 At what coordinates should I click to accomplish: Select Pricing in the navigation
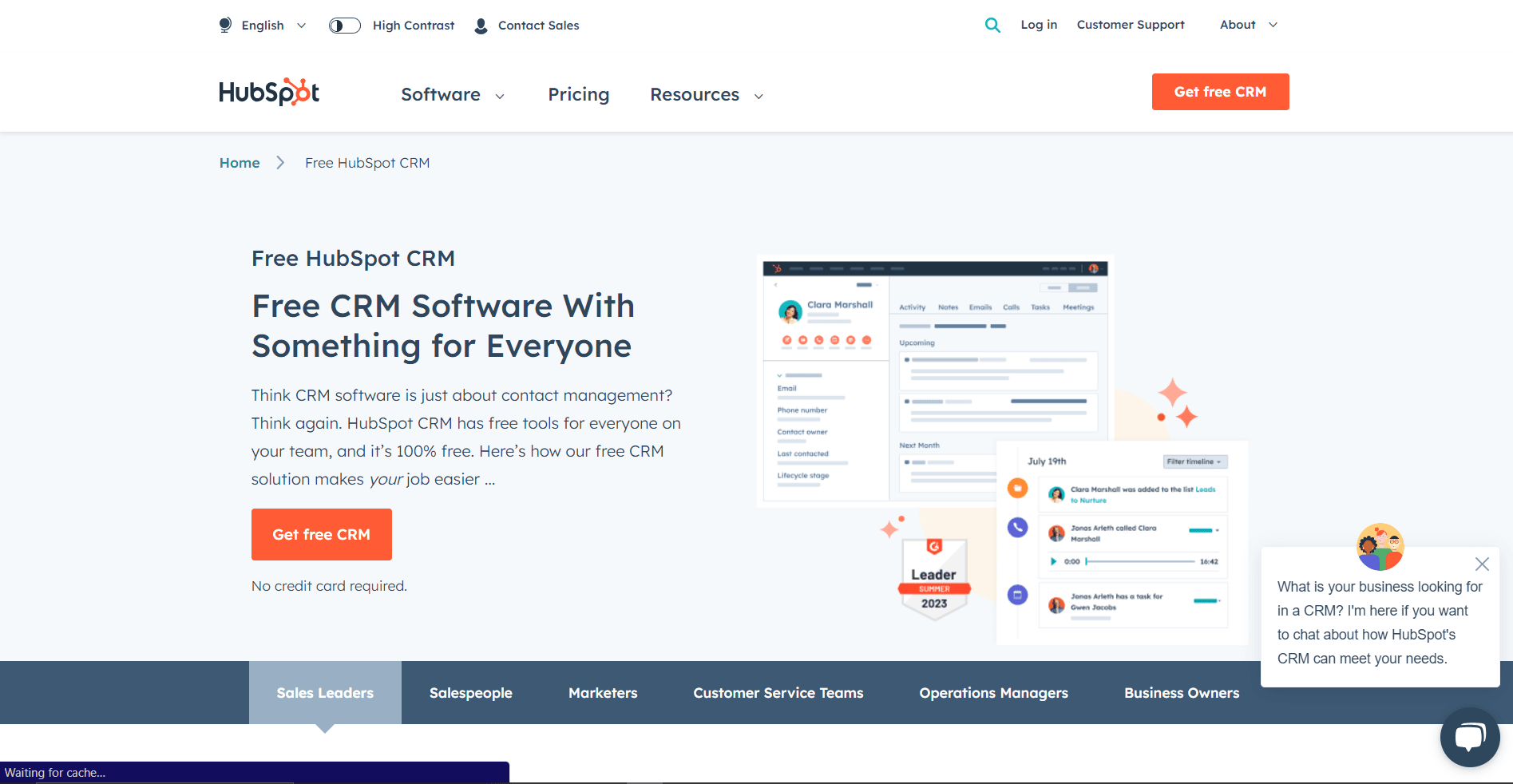[578, 94]
